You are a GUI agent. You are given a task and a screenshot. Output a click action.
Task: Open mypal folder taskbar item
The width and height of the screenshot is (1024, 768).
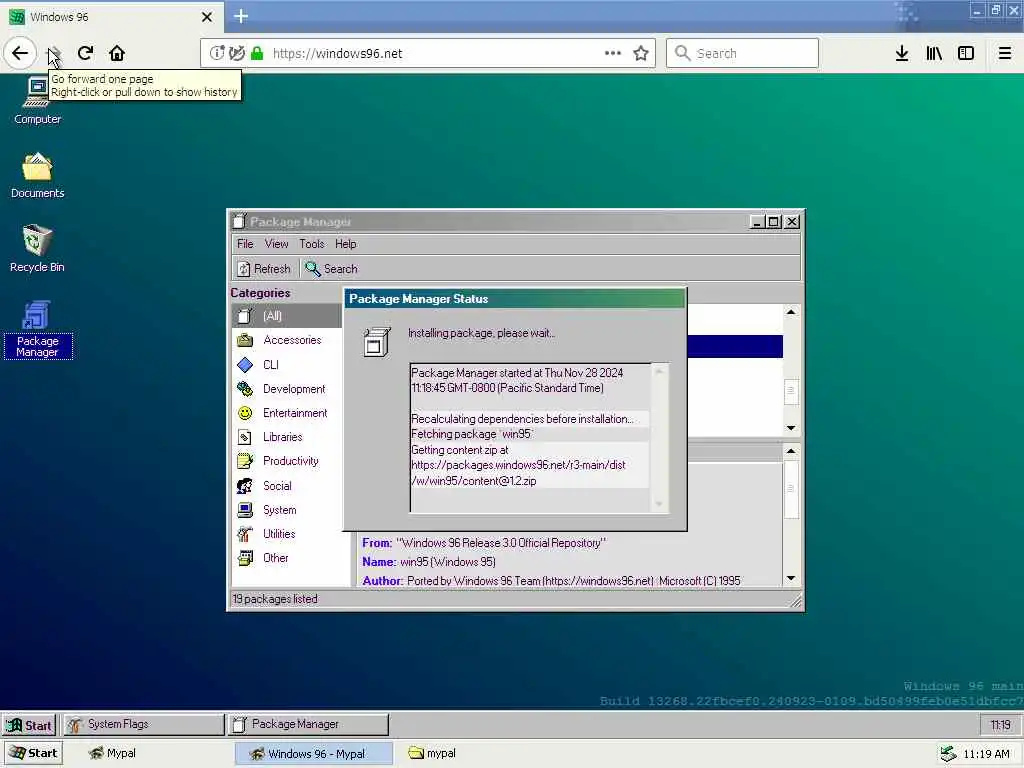[432, 753]
